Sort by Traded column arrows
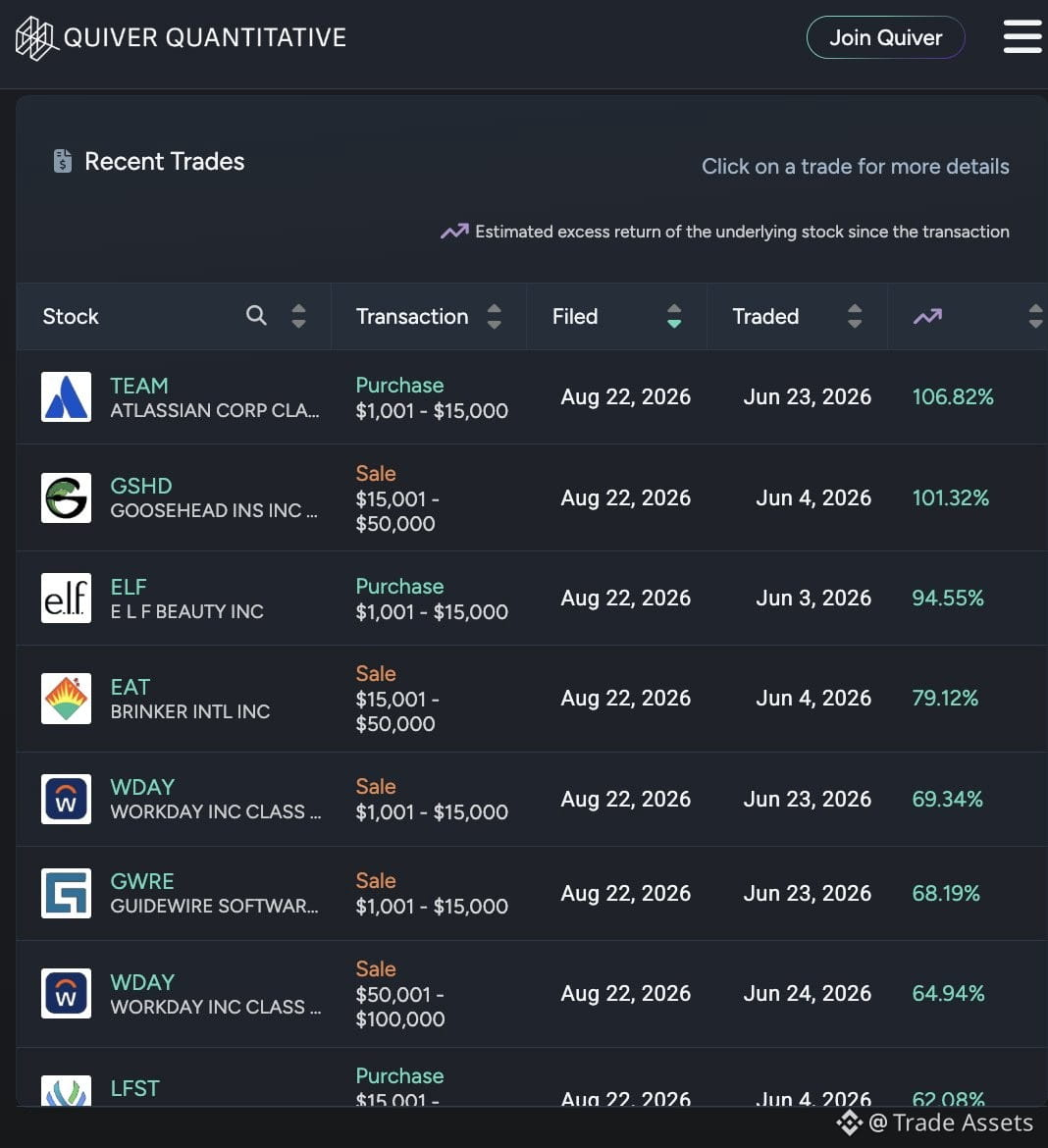This screenshot has height=1148, width=1048. 855,316
